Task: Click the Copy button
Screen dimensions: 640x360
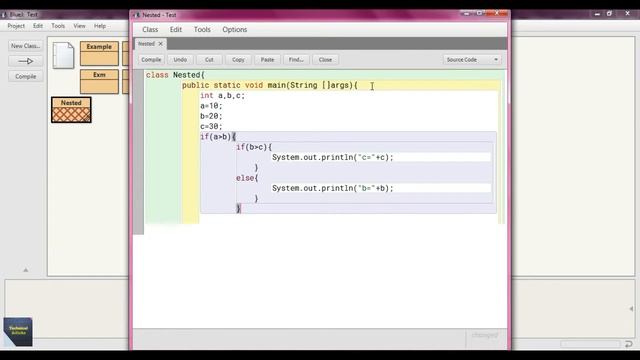Action: point(238,60)
